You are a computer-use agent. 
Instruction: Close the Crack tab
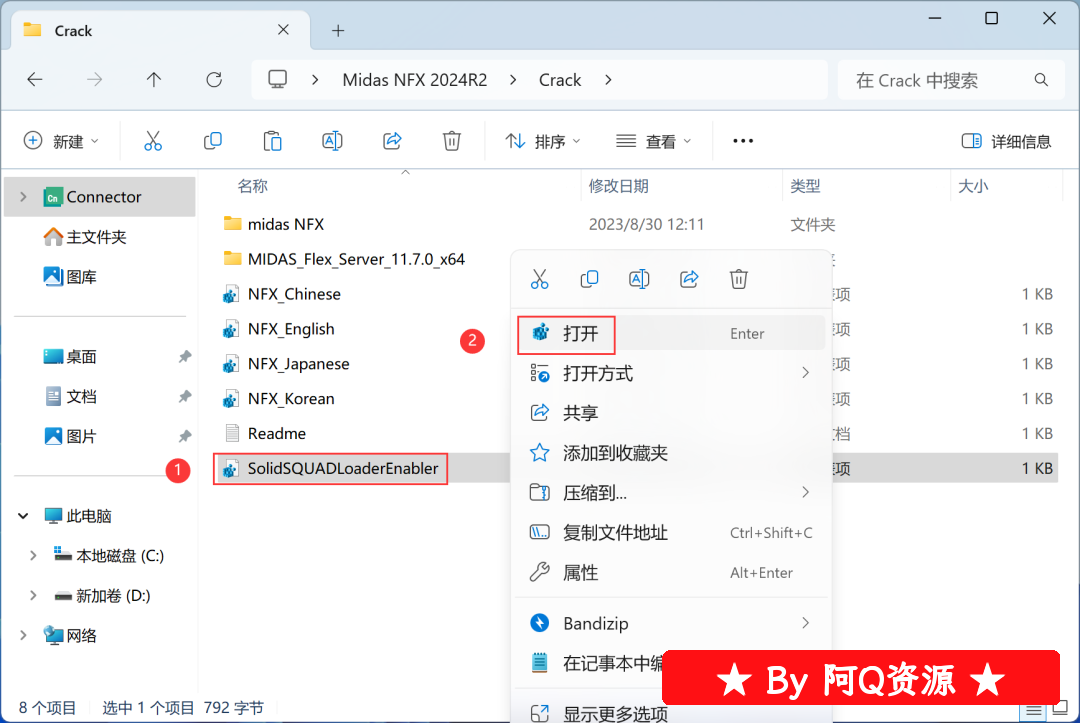(283, 30)
